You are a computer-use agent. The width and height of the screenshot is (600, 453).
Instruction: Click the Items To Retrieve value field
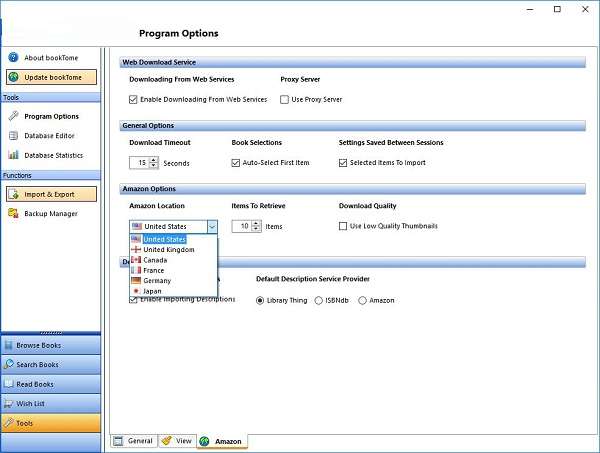(x=242, y=226)
